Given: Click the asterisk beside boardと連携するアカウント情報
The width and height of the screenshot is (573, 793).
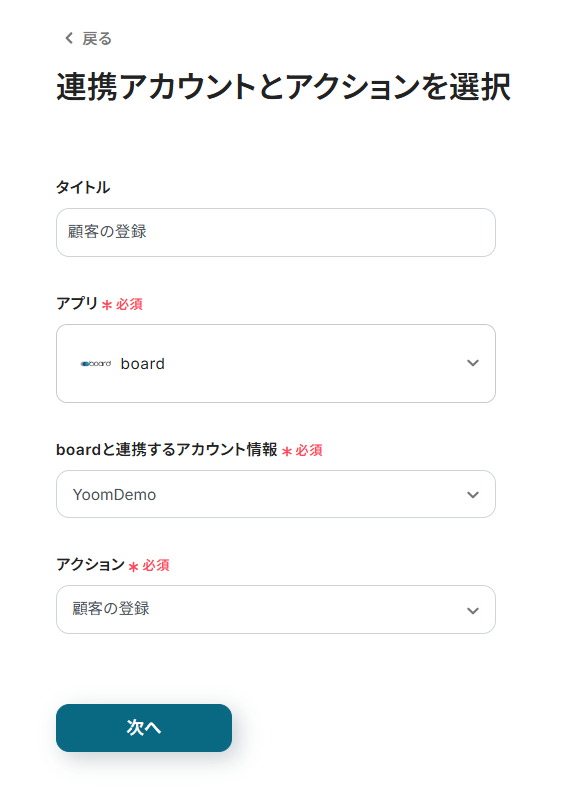Looking at the screenshot, I should tap(287, 451).
